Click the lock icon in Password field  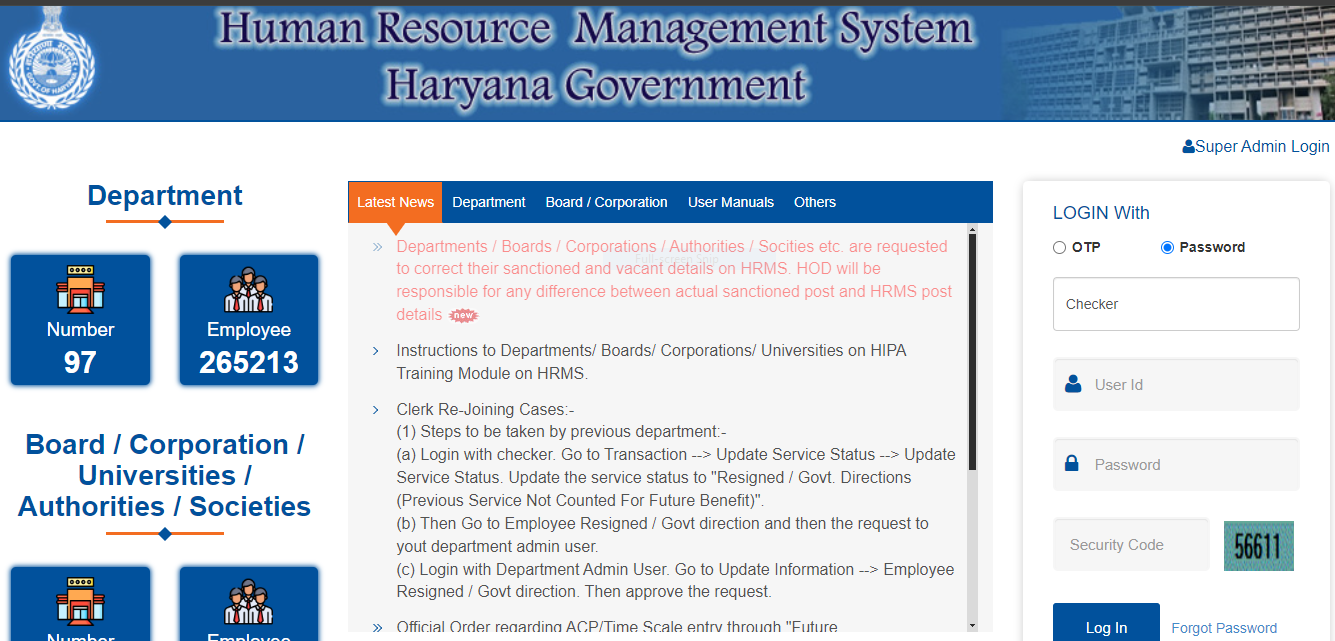pyautogui.click(x=1072, y=464)
